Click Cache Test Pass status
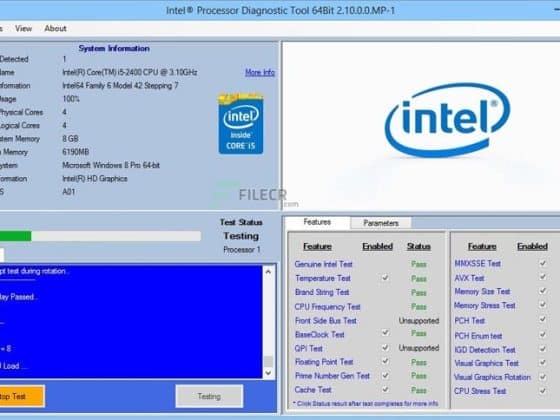 [419, 390]
